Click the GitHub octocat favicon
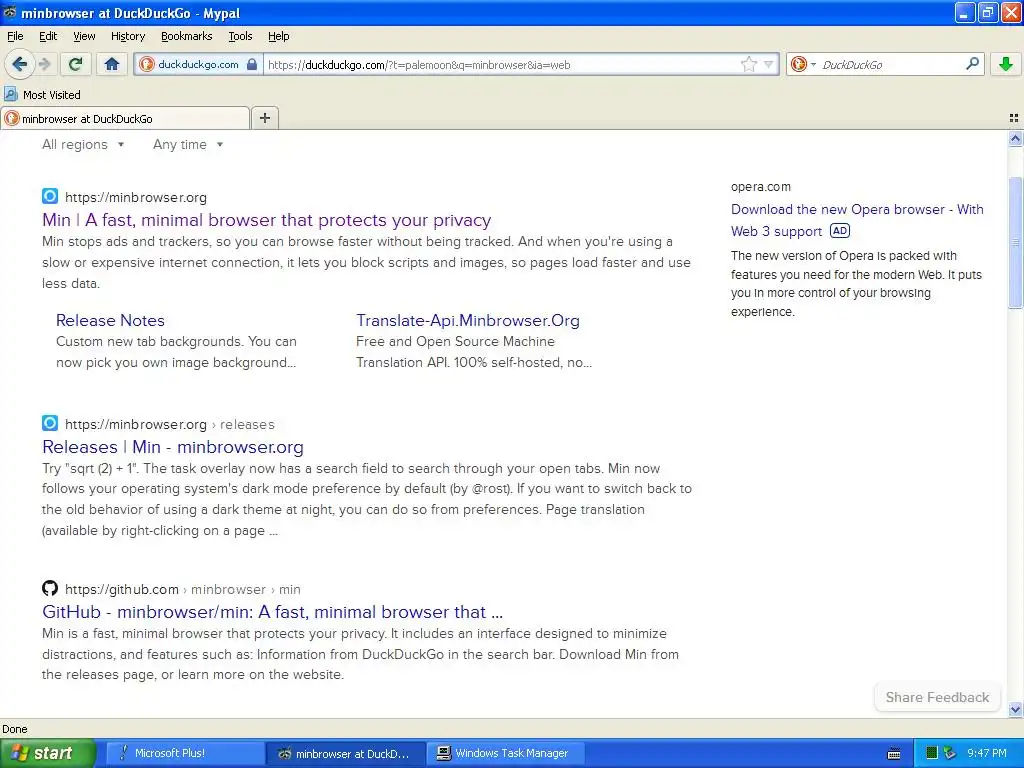Viewport: 1024px width, 768px height. [x=50, y=588]
